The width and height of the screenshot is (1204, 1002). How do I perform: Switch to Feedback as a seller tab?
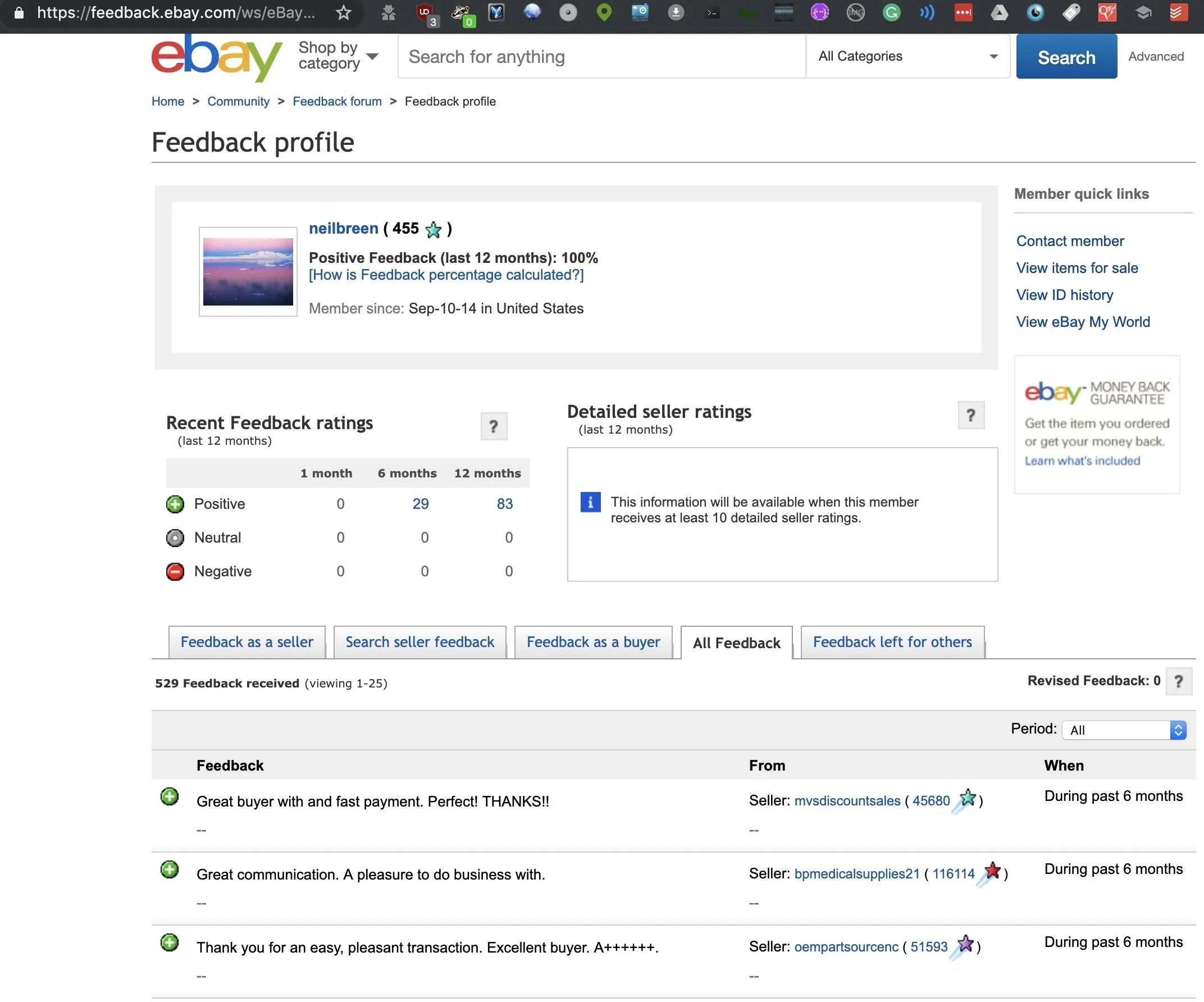click(247, 643)
